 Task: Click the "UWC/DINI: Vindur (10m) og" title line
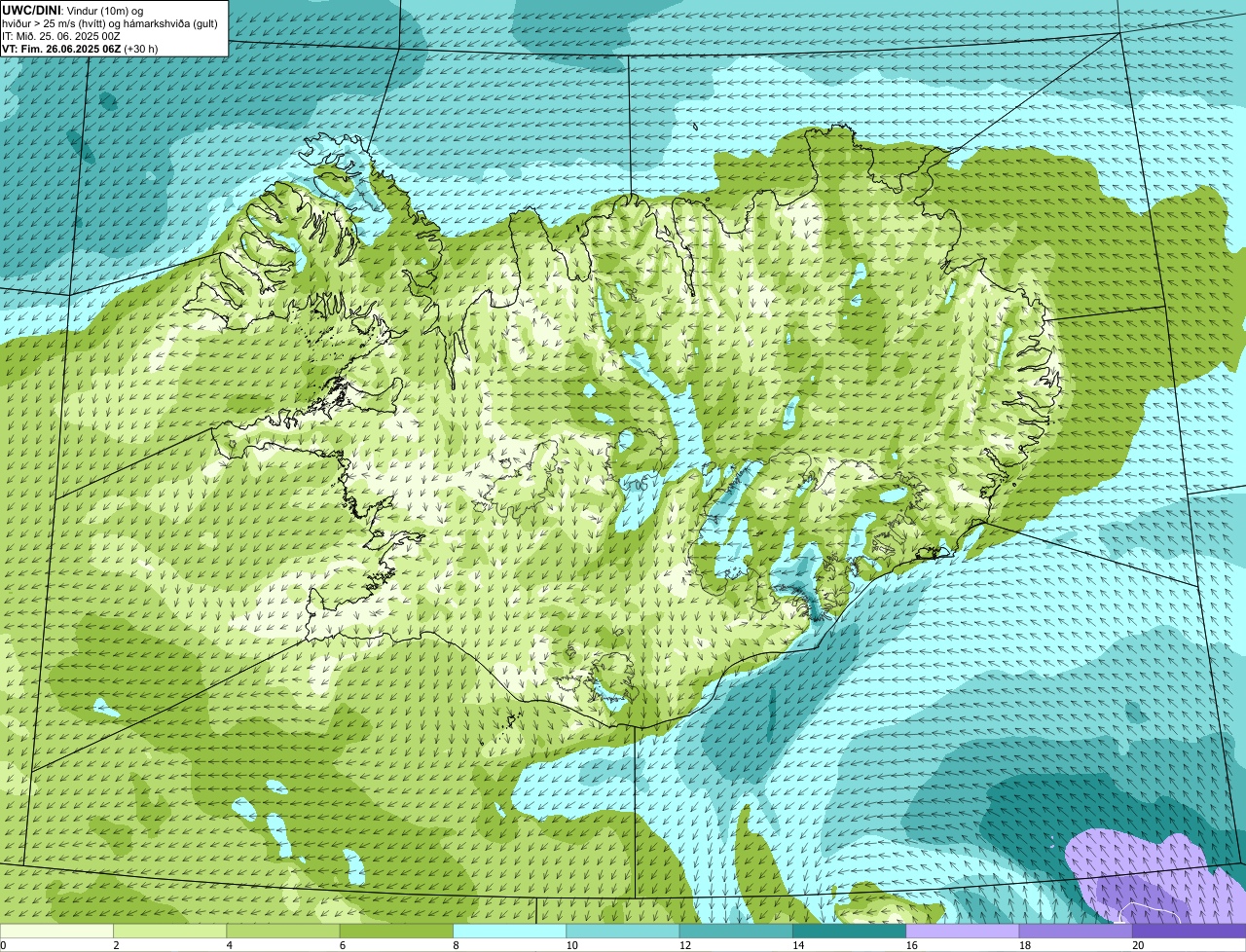coord(73,10)
